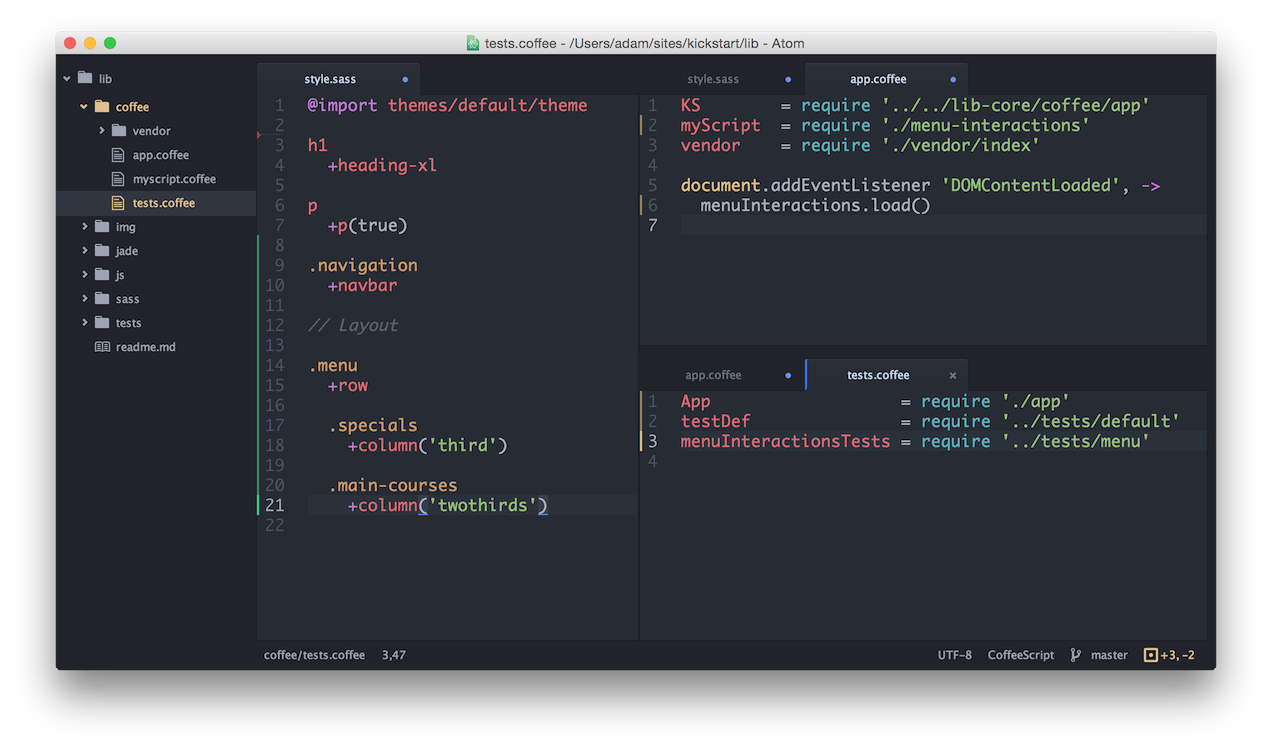Click the lib folder icon
This screenshot has height=750, width=1272.
point(85,78)
